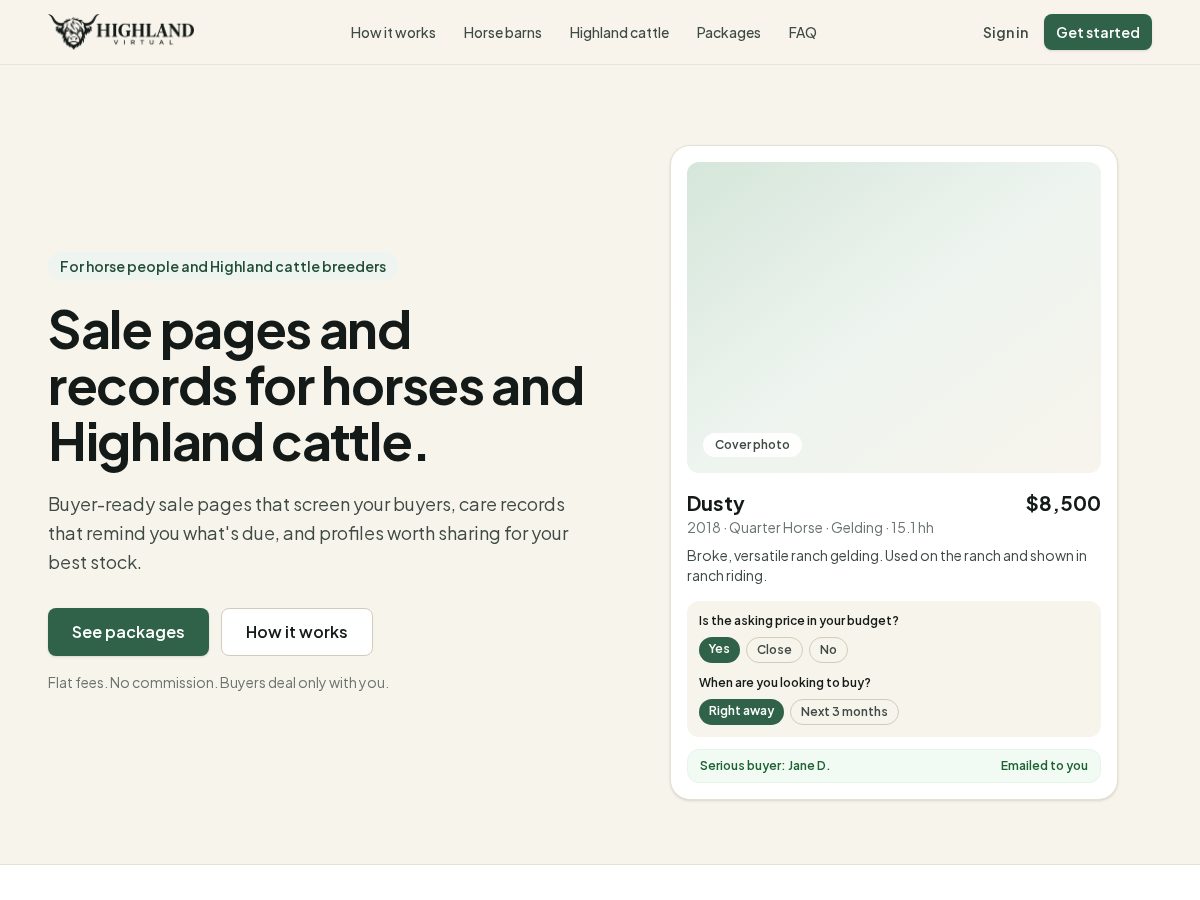Go to Horse barns in navigation
The image size is (1200, 900).
click(x=502, y=32)
